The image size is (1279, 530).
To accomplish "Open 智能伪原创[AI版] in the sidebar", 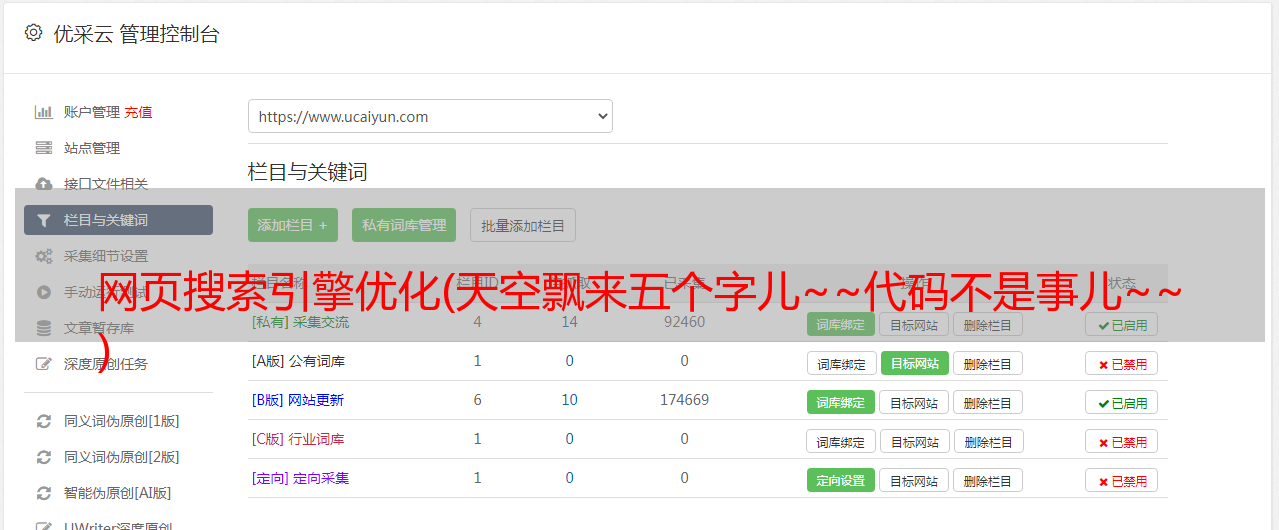I will coord(118,493).
